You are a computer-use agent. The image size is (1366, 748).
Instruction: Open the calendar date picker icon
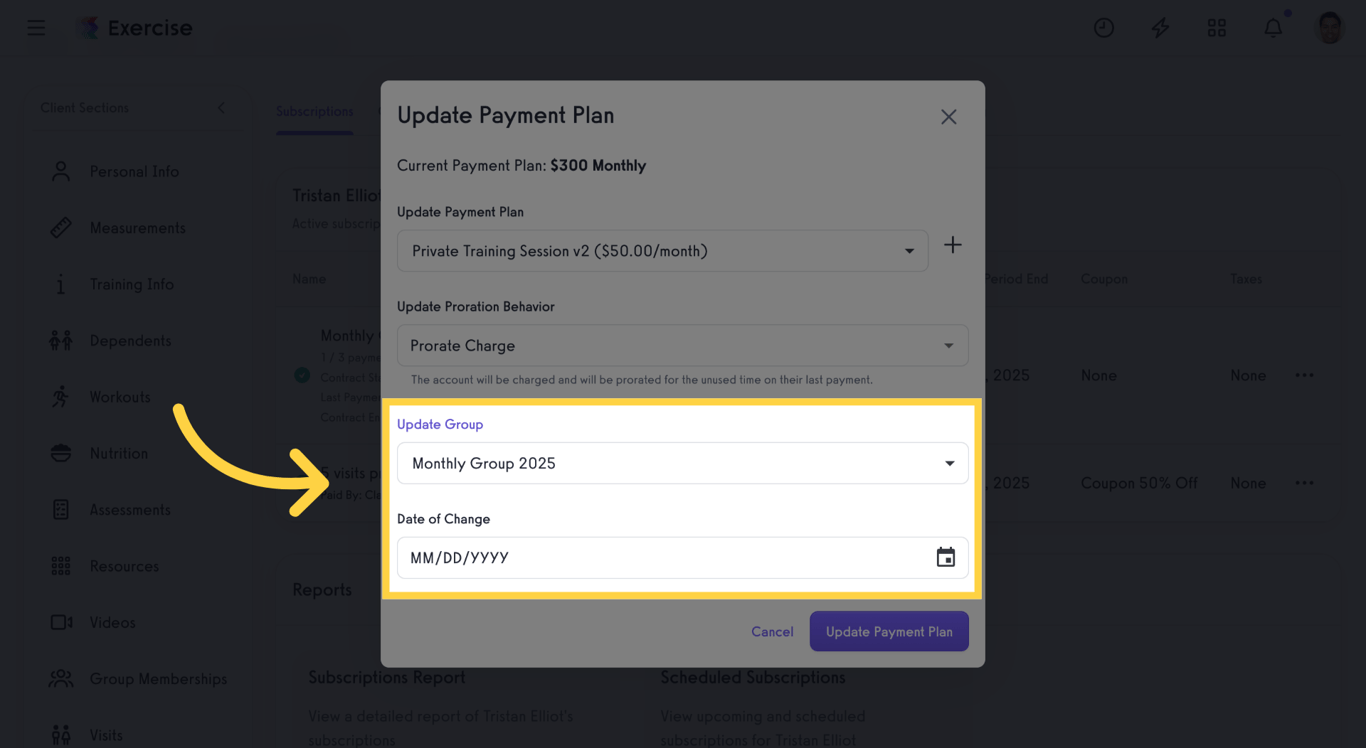point(945,558)
